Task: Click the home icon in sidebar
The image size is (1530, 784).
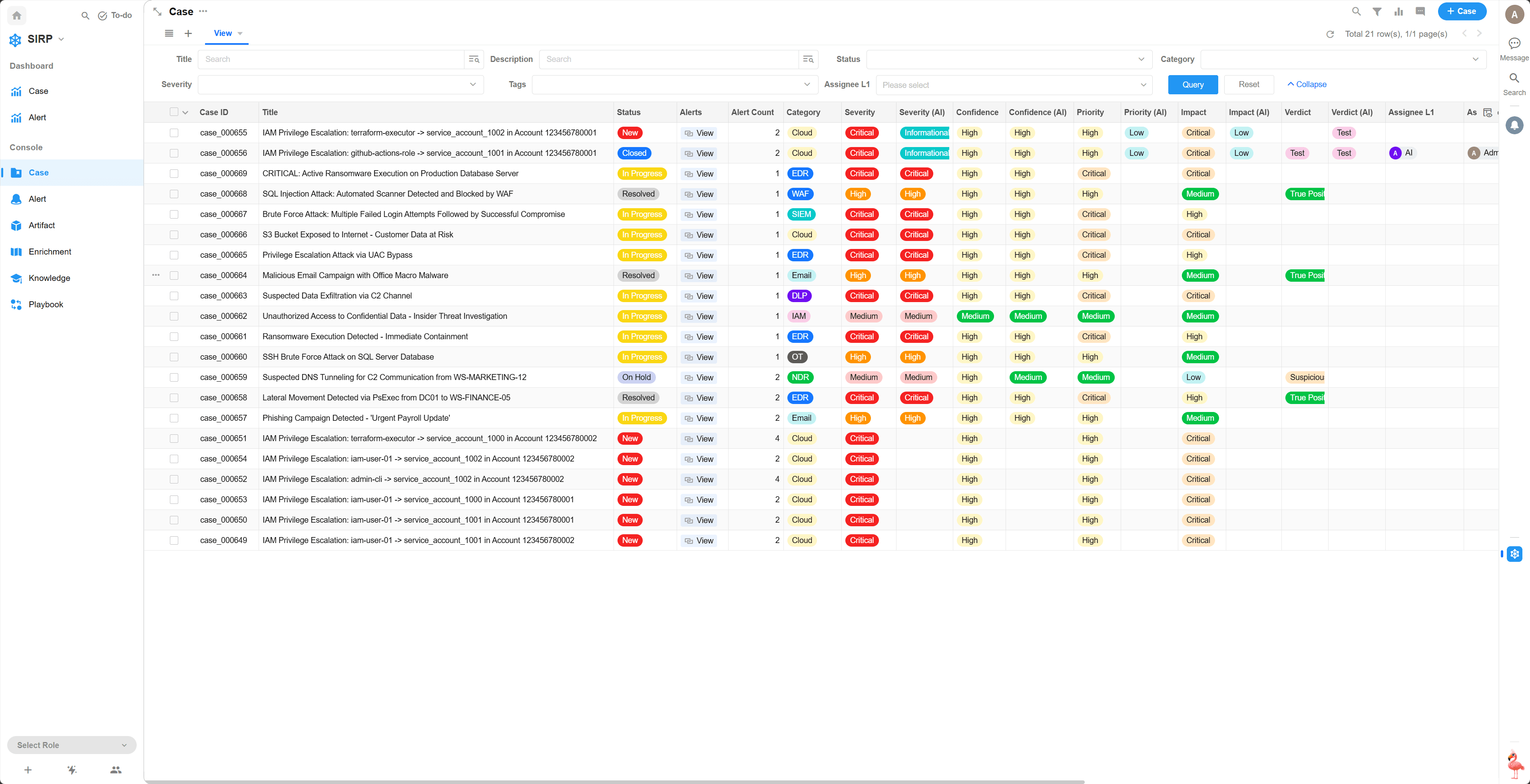Action: pos(17,16)
